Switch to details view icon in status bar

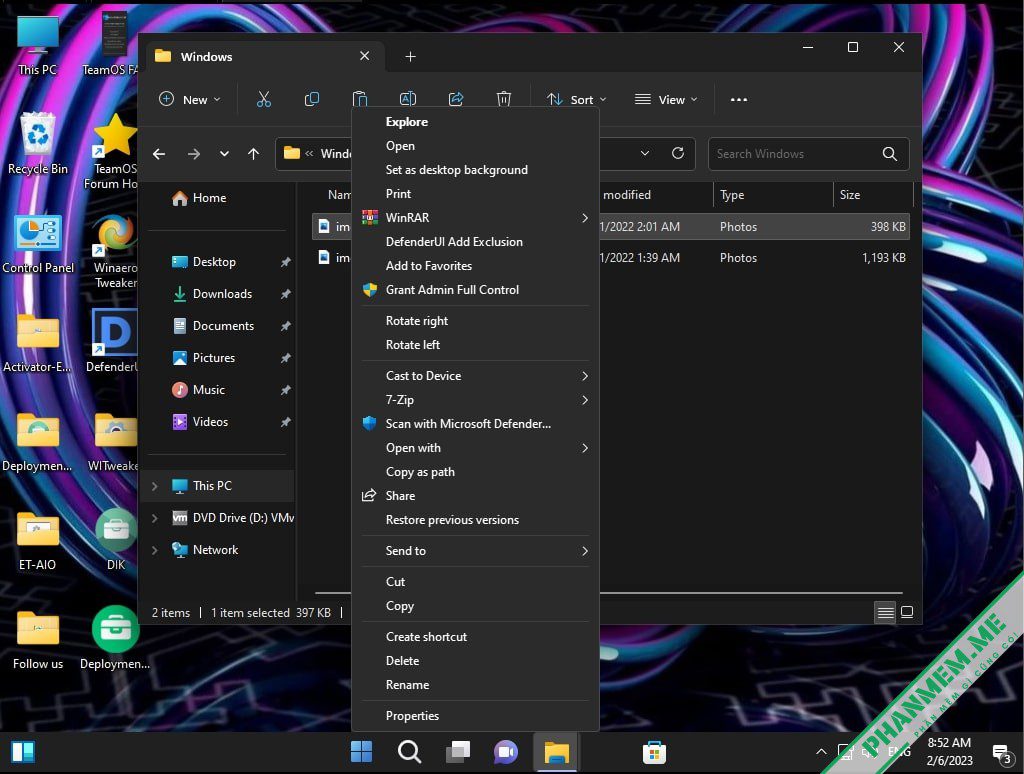[x=886, y=612]
